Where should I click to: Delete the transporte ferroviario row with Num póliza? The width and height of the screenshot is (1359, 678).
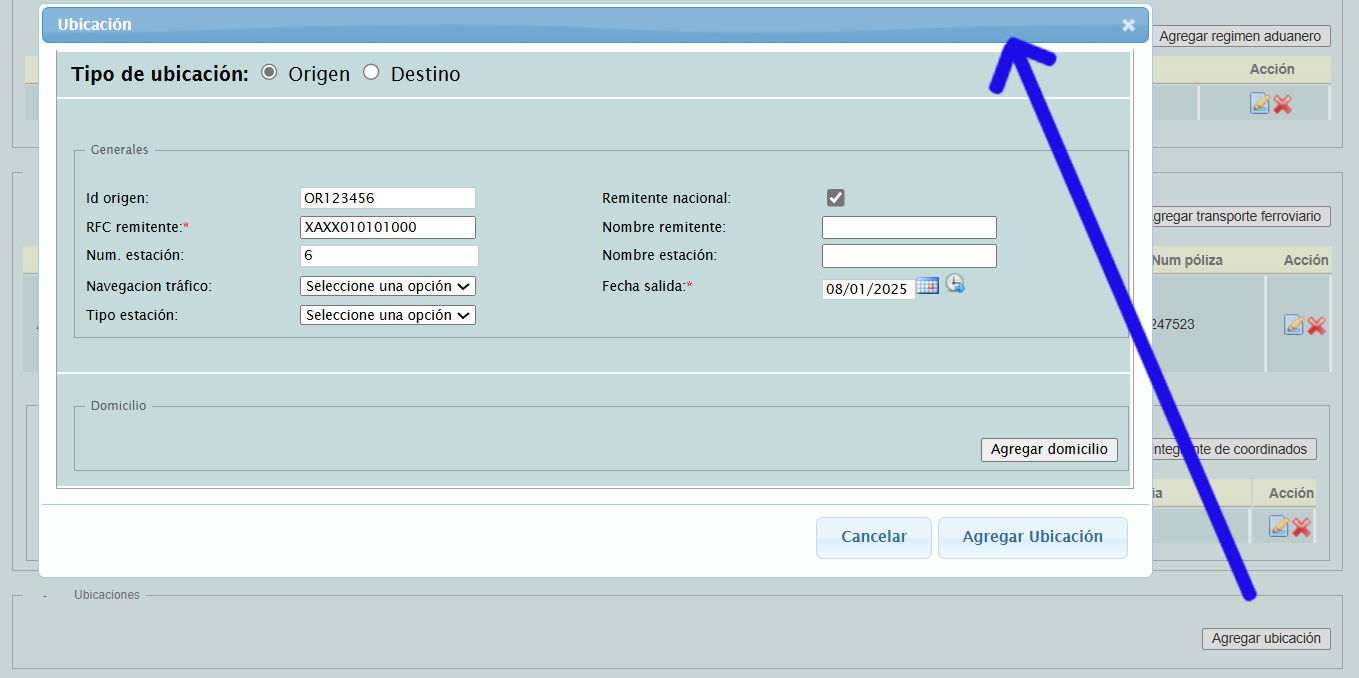pos(1316,325)
